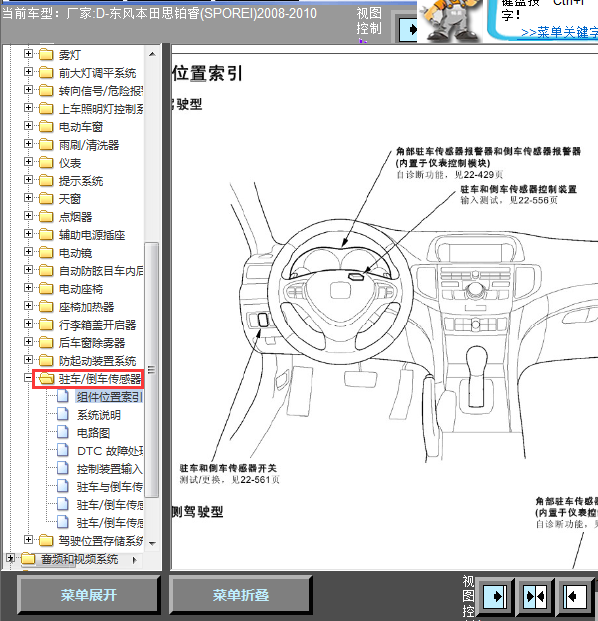Click the 驻车与倒车传 document icon
The image size is (598, 621).
click(63, 486)
